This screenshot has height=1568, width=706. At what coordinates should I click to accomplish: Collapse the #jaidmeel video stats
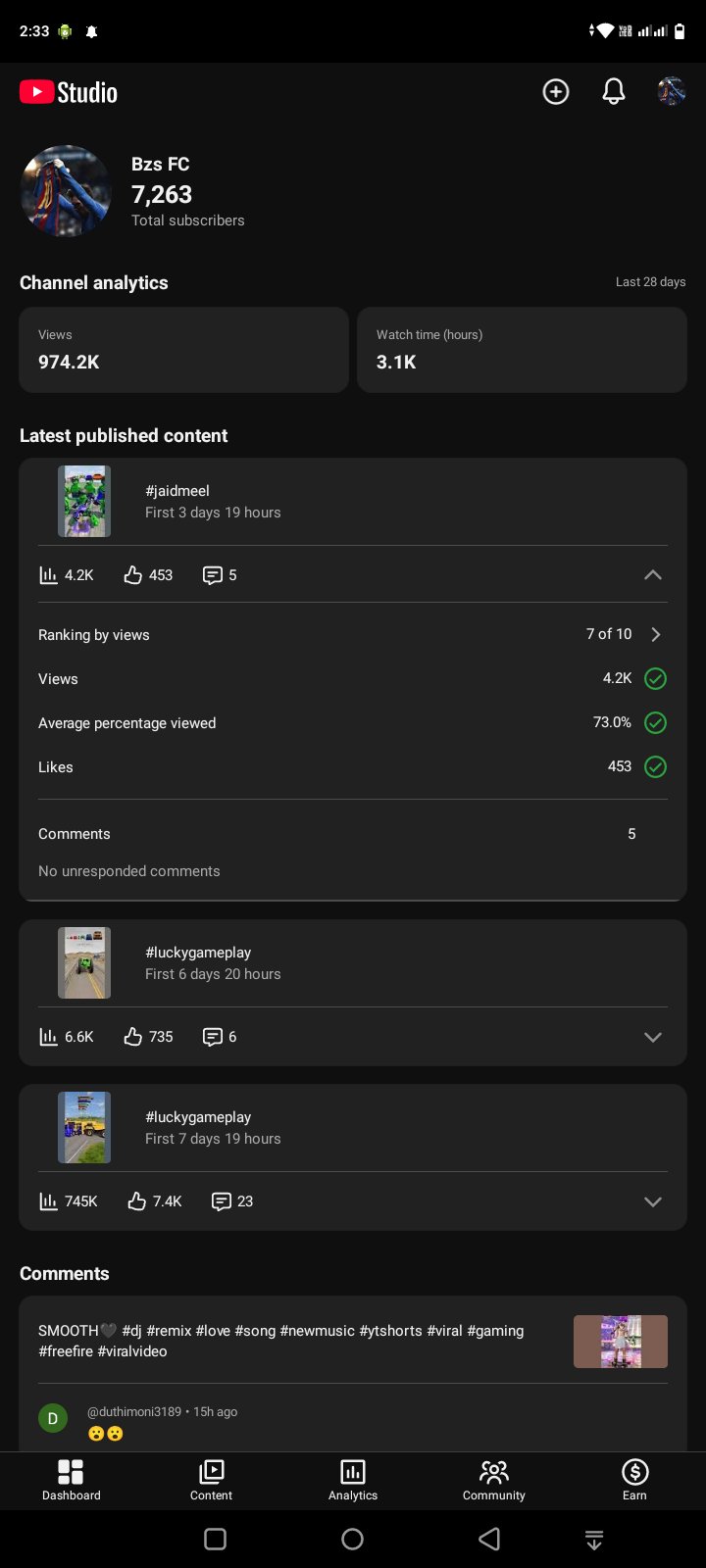653,575
